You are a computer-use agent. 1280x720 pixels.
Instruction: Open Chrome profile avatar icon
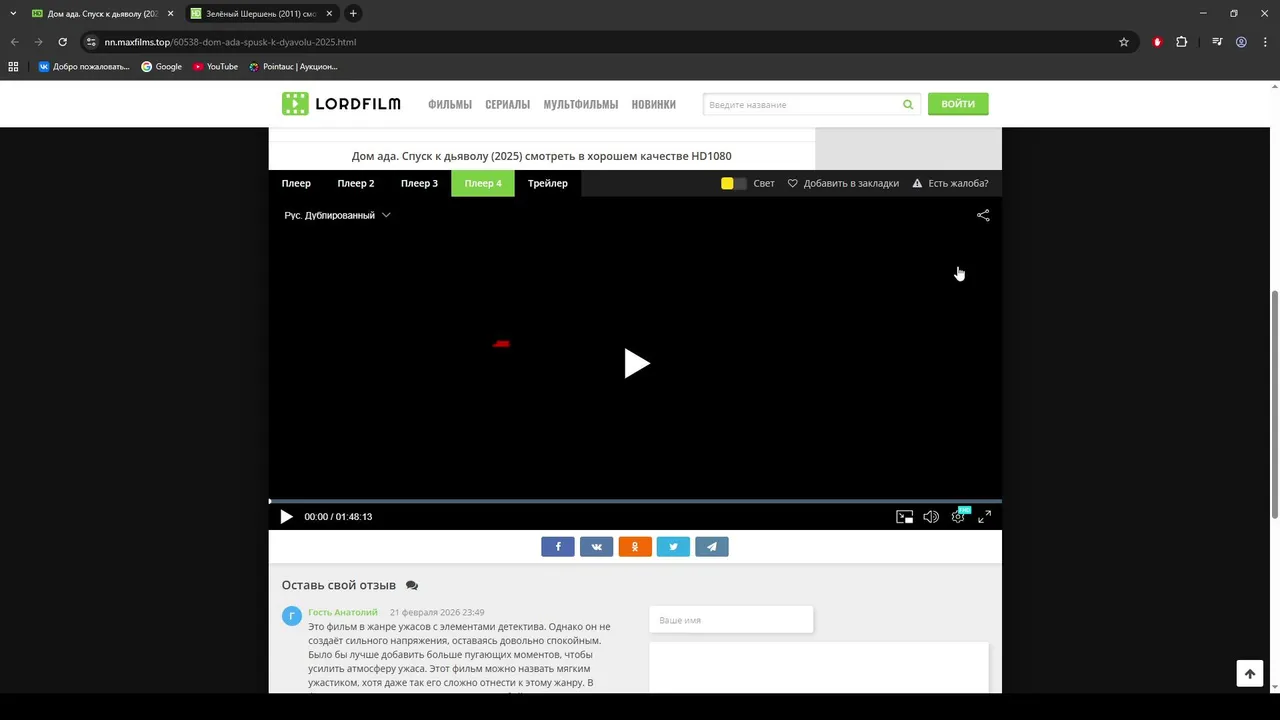[1241, 42]
